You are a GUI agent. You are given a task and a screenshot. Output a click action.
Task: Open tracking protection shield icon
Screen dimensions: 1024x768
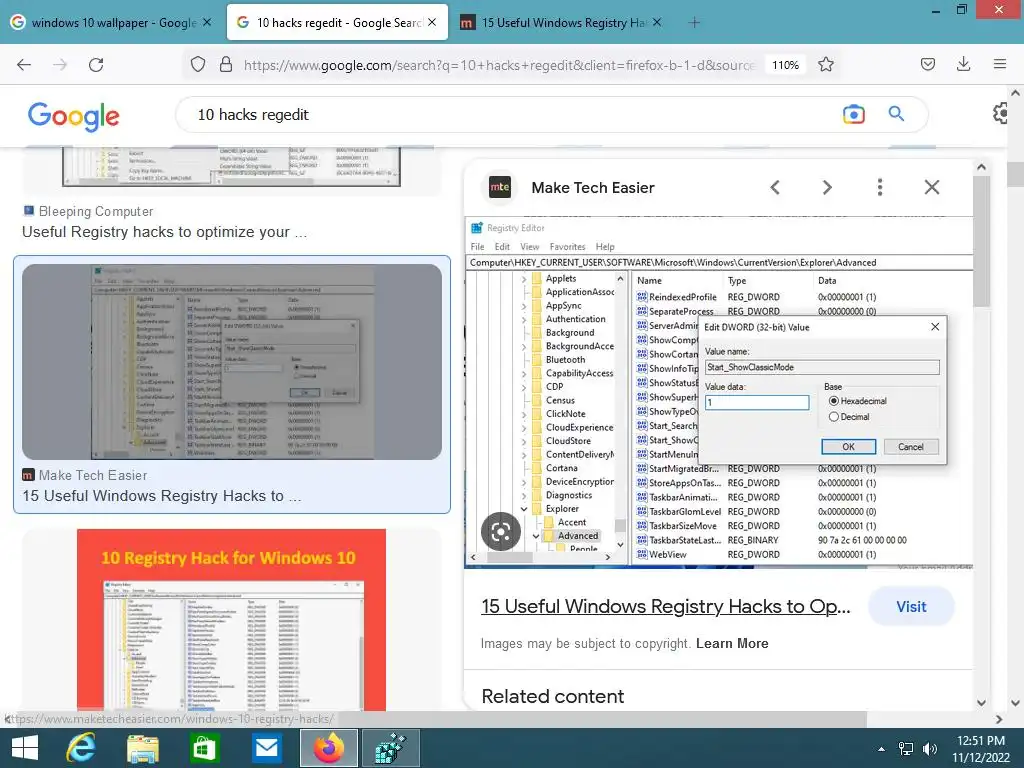pos(198,65)
